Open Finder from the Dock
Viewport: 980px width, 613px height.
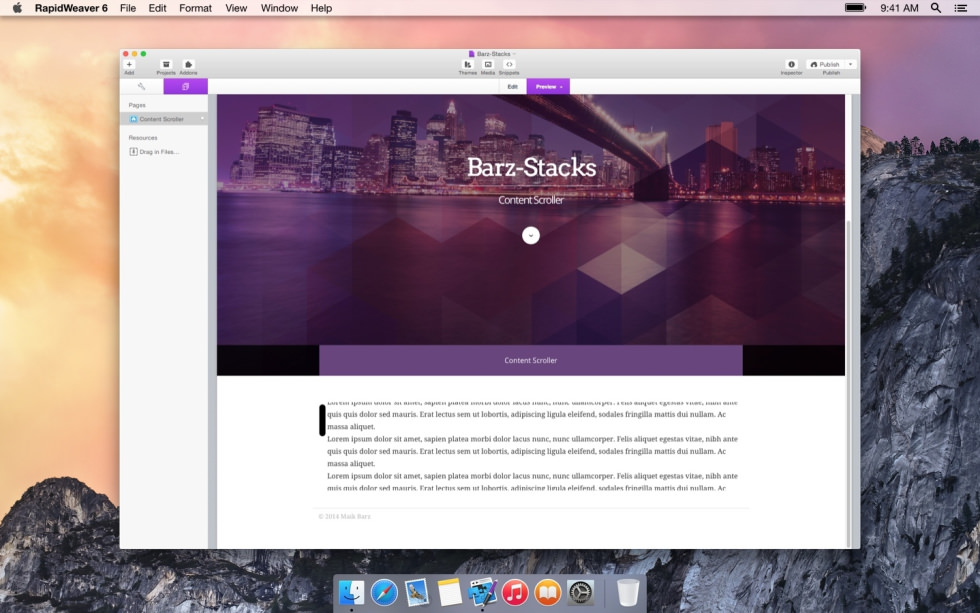click(x=351, y=592)
